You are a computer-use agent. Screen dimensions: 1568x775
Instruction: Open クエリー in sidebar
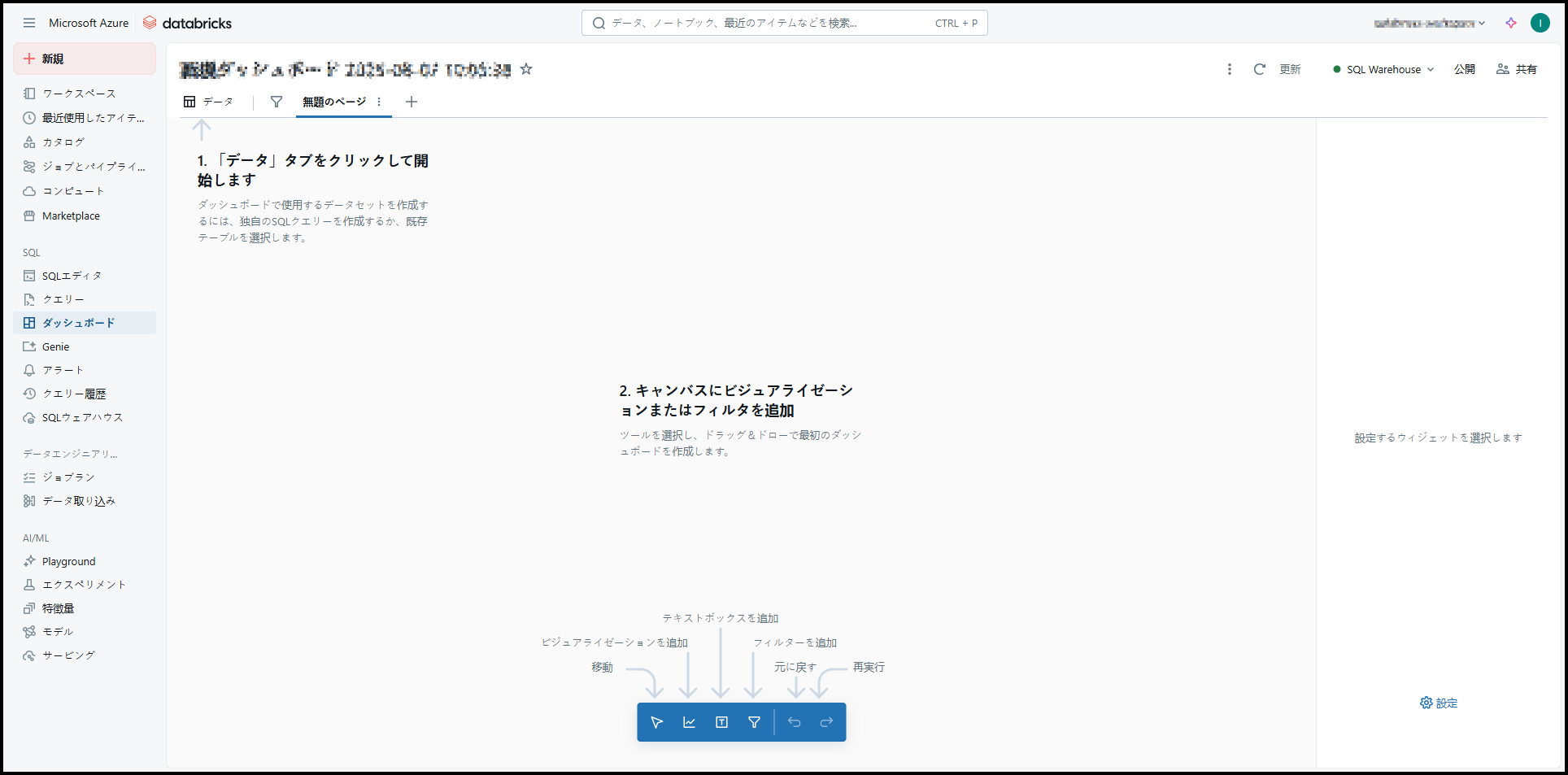click(85, 299)
